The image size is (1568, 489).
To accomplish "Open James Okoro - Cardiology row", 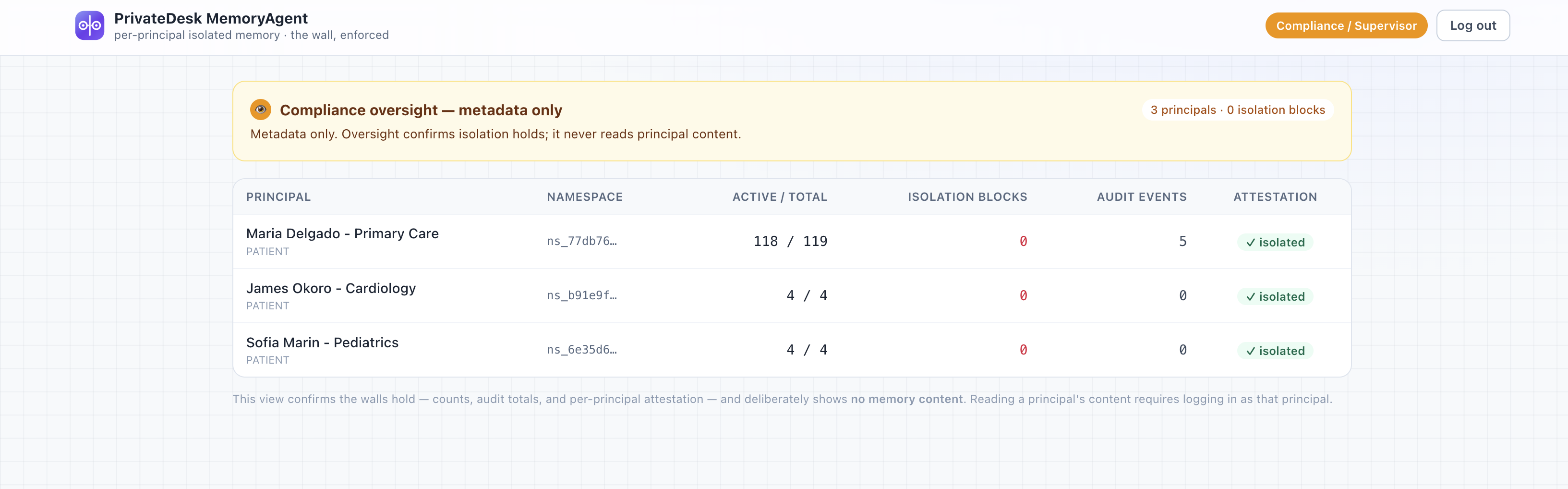I will coord(792,296).
